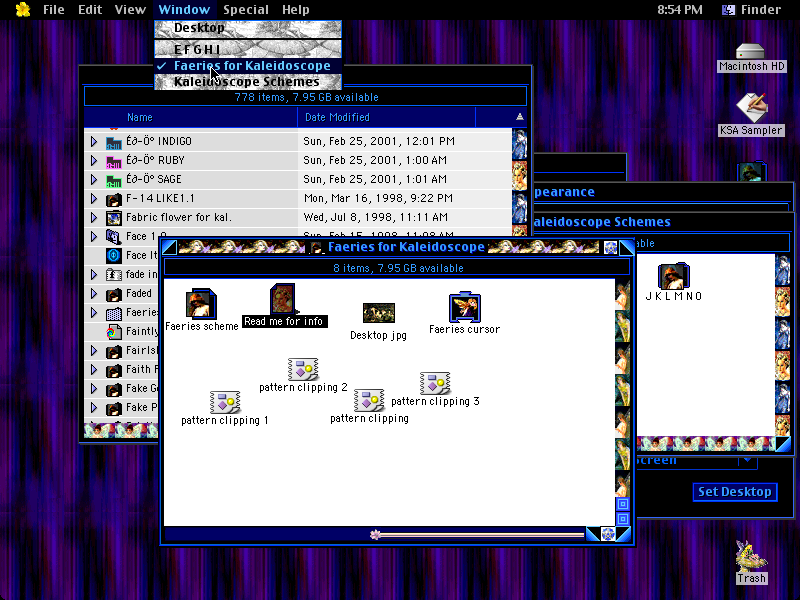The image size is (800, 600).
Task: Expand the Fabric flower for kal. triangle
Action: click(94, 218)
